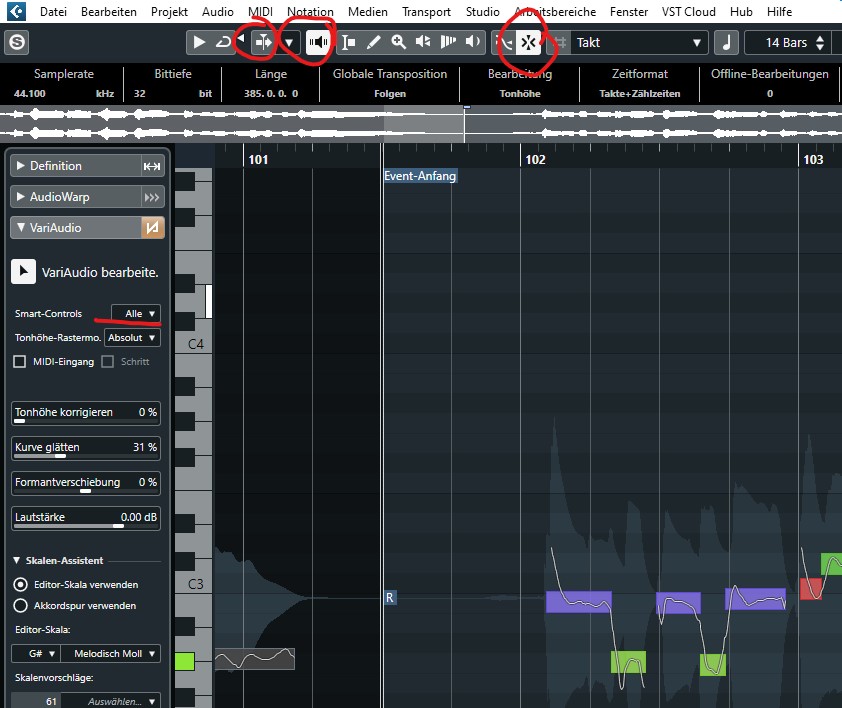Open the Projekt menu
The height and width of the screenshot is (708, 842).
[x=169, y=11]
